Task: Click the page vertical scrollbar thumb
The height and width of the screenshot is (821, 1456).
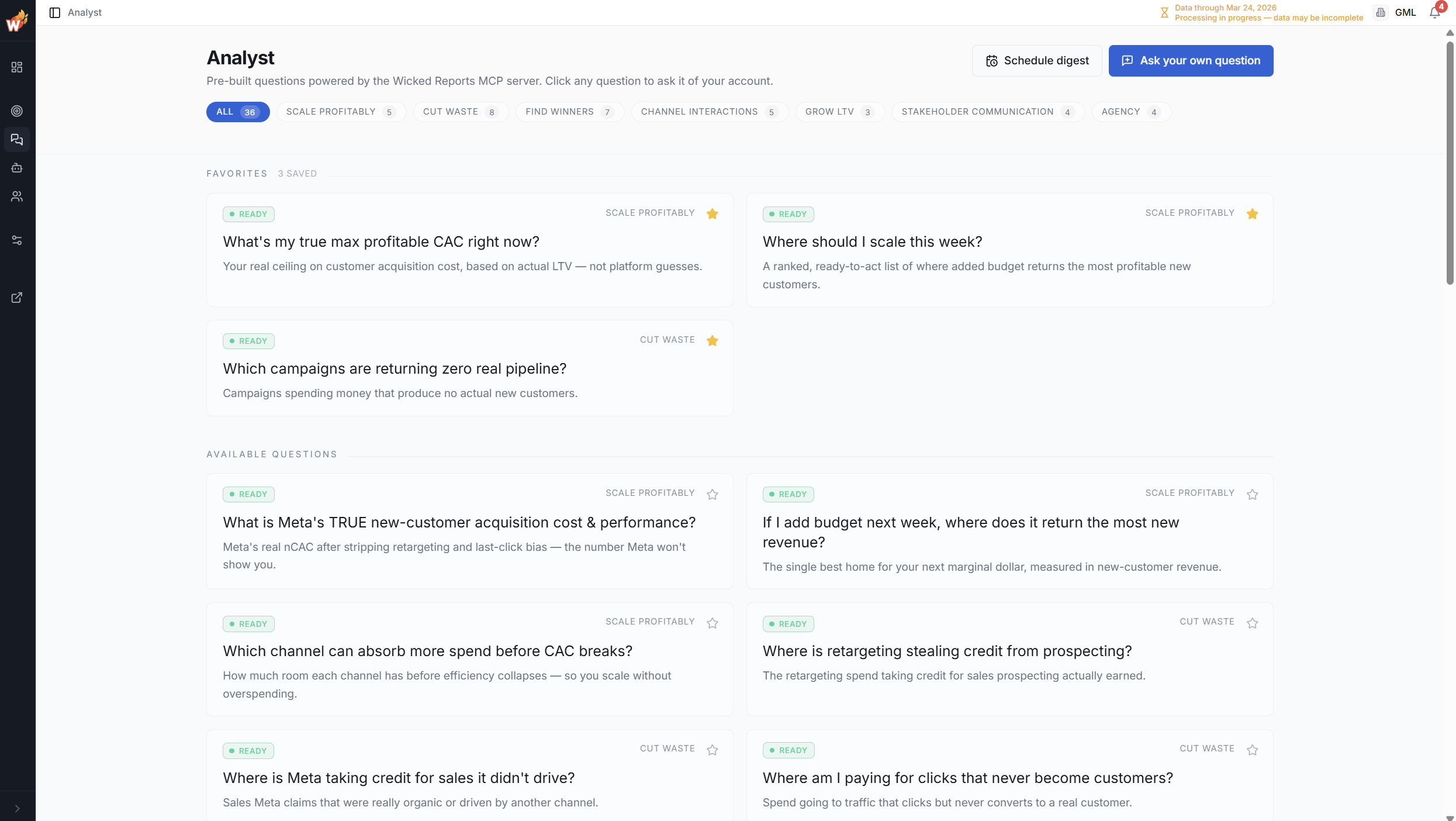Action: tap(1450, 163)
